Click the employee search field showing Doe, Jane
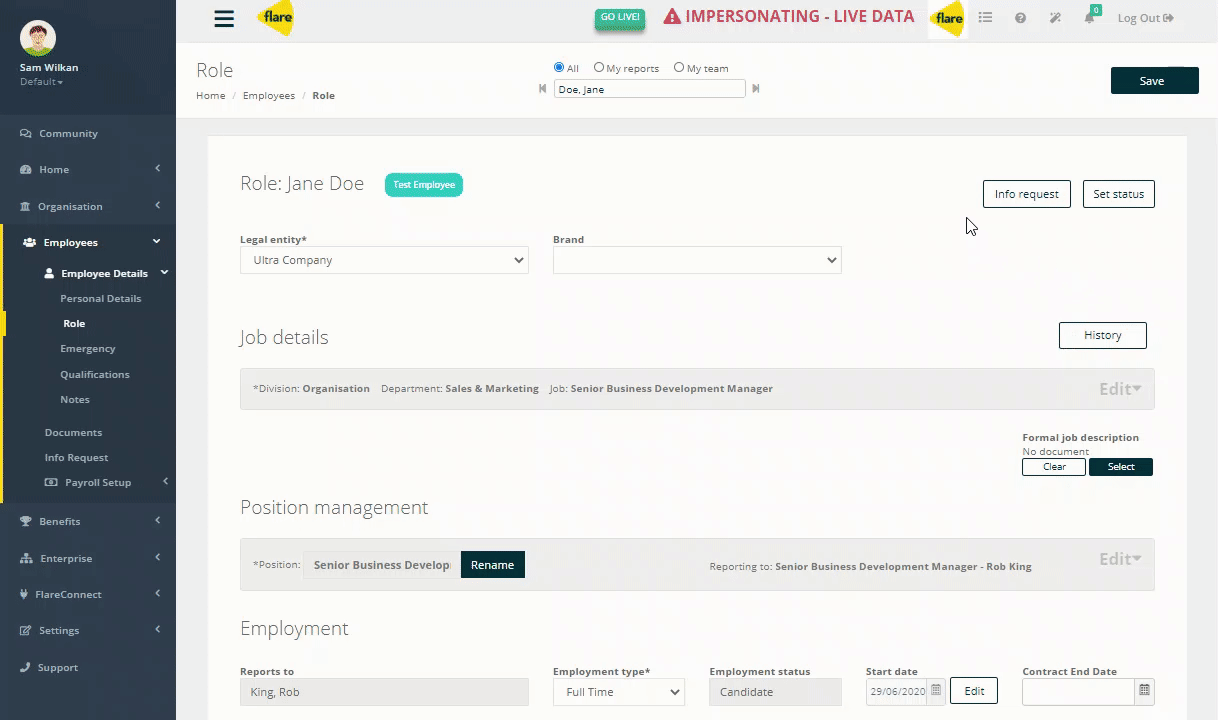 point(650,89)
